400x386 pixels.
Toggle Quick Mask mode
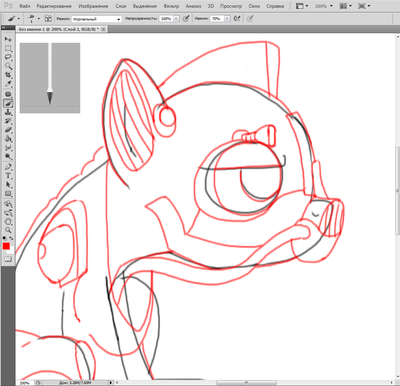click(8, 259)
